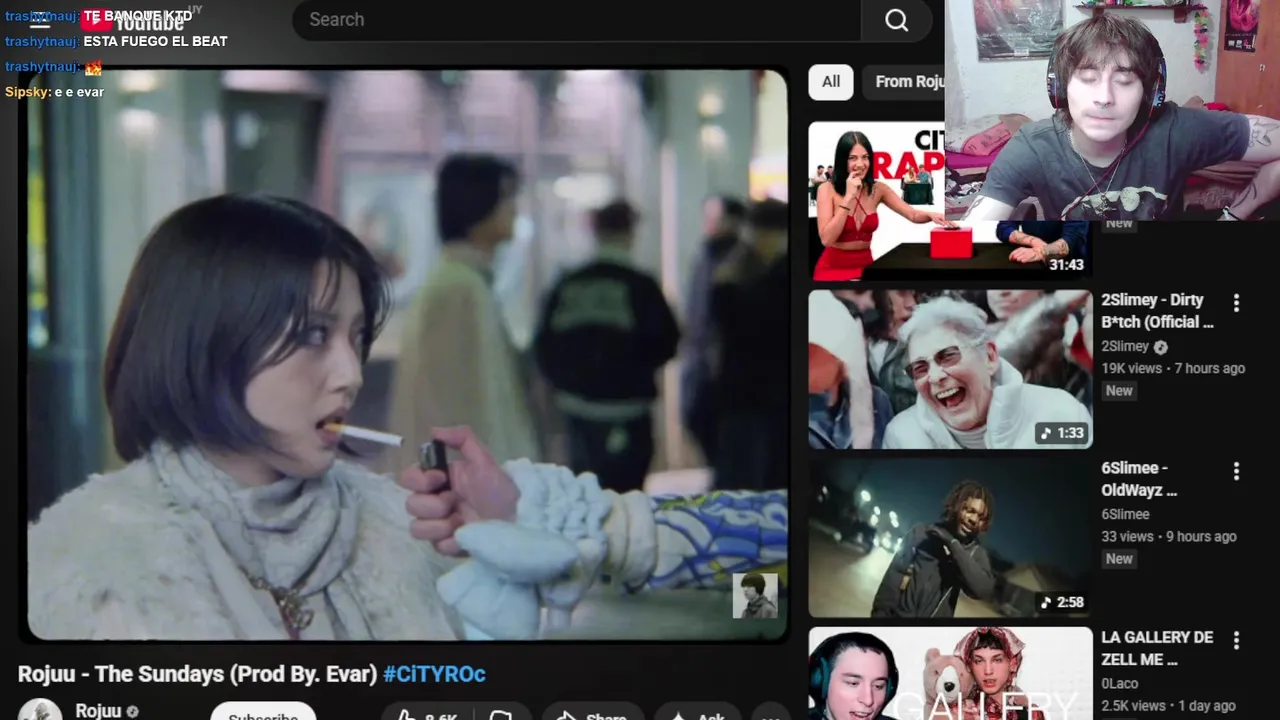Go to YouTube home via logo

[x=135, y=20]
